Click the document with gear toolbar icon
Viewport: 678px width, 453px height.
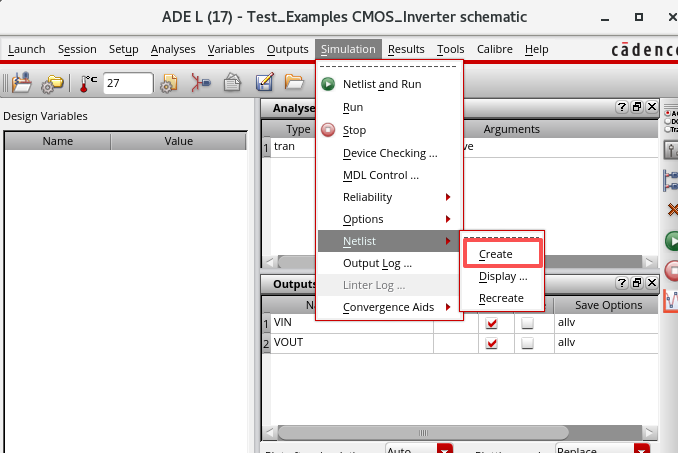[x=169, y=83]
